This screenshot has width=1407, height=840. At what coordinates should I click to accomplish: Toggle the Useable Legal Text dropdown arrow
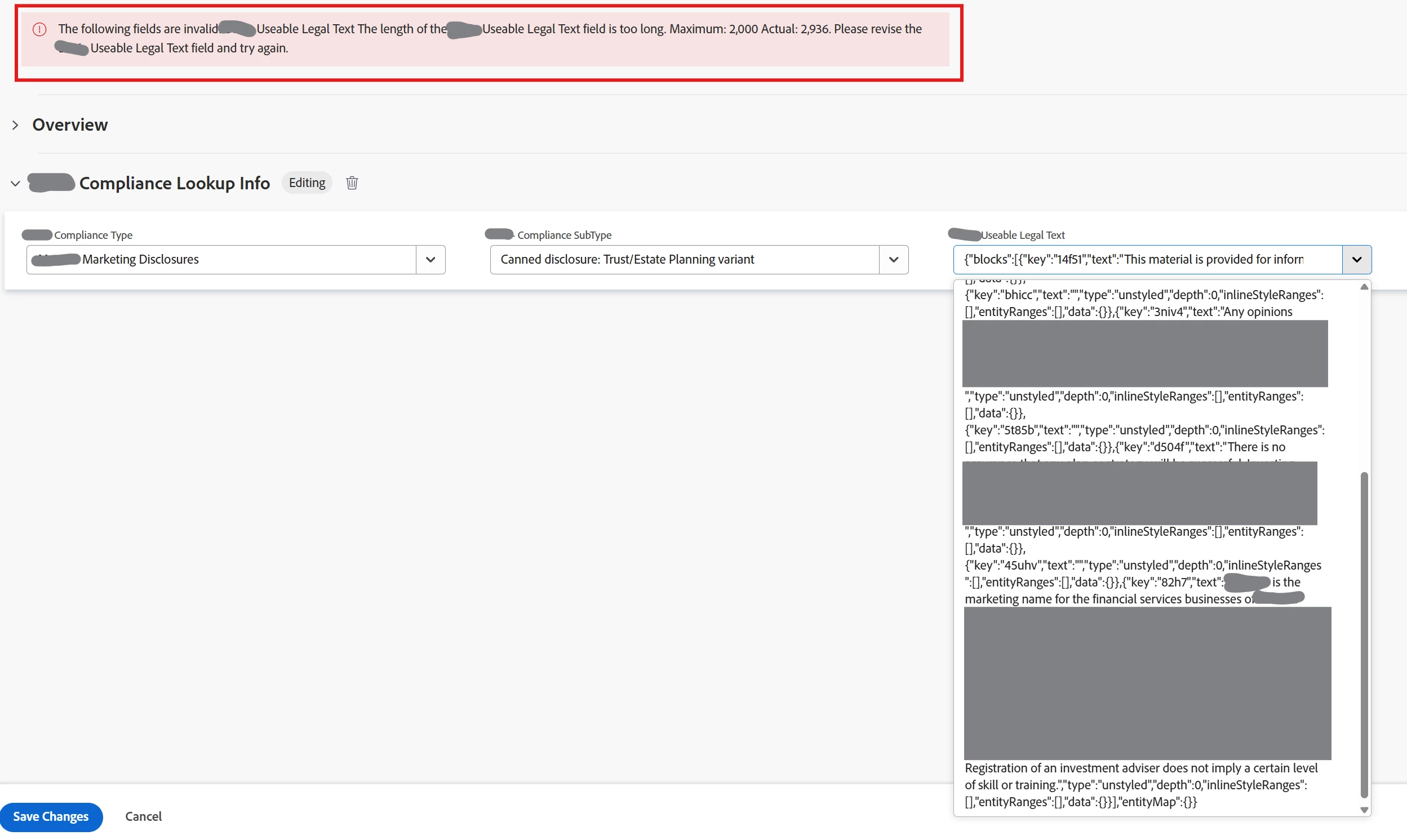[1357, 260]
